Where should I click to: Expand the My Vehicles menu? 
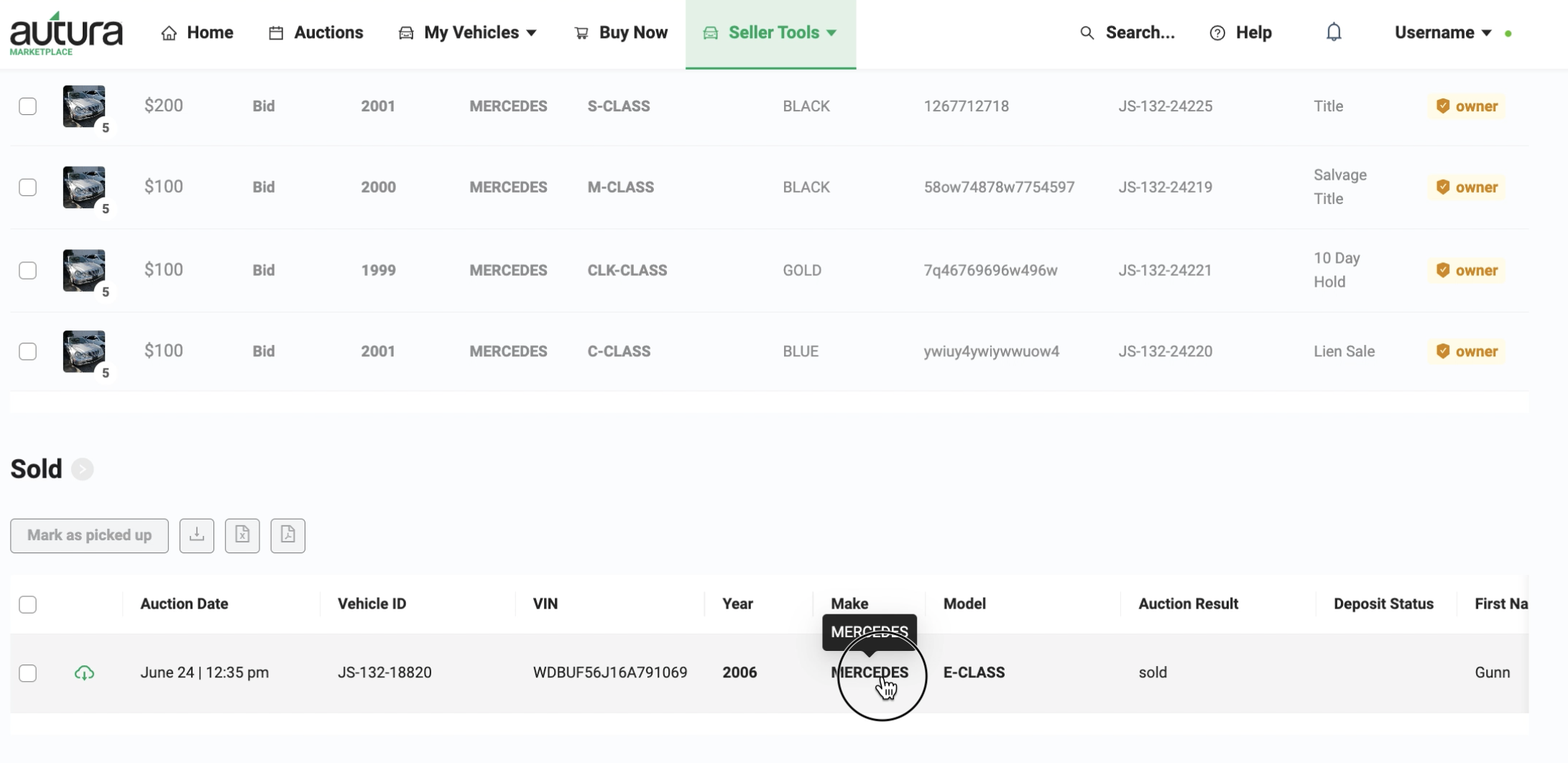pos(468,32)
